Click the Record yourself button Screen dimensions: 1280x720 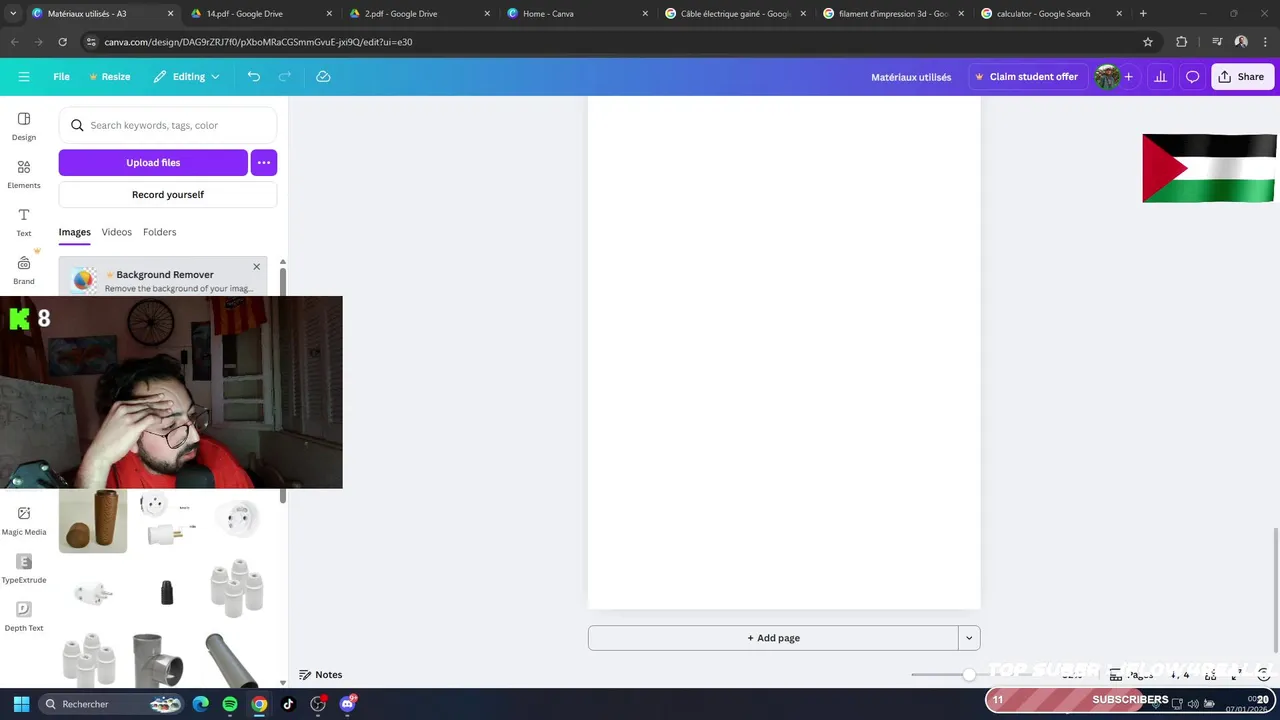(x=168, y=195)
